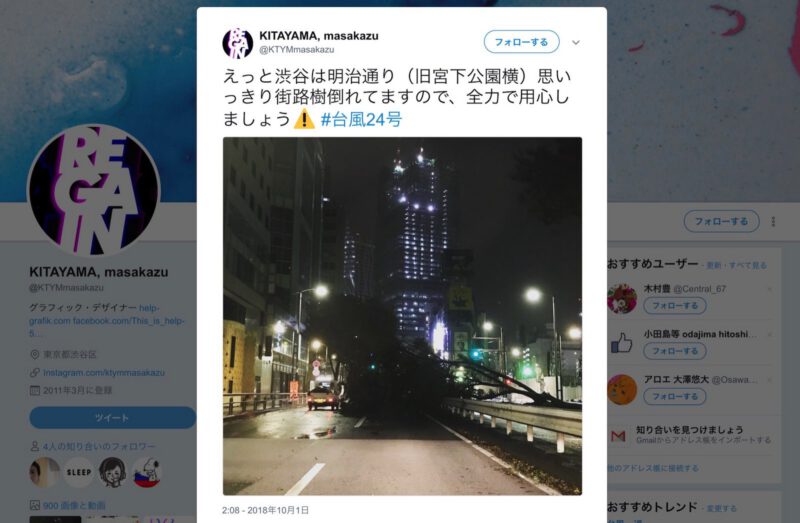This screenshot has height=523, width=800.
Task: Click the tweet author's REGAIN avatar icon
Action: 238,42
